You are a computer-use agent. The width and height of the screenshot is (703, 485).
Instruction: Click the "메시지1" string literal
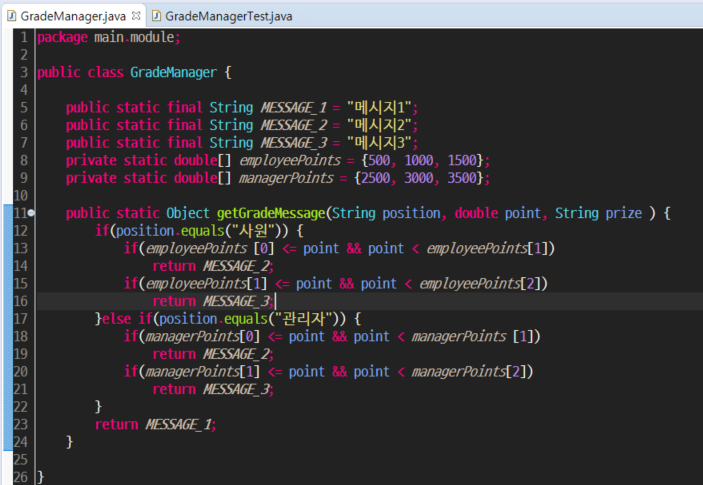click(379, 108)
